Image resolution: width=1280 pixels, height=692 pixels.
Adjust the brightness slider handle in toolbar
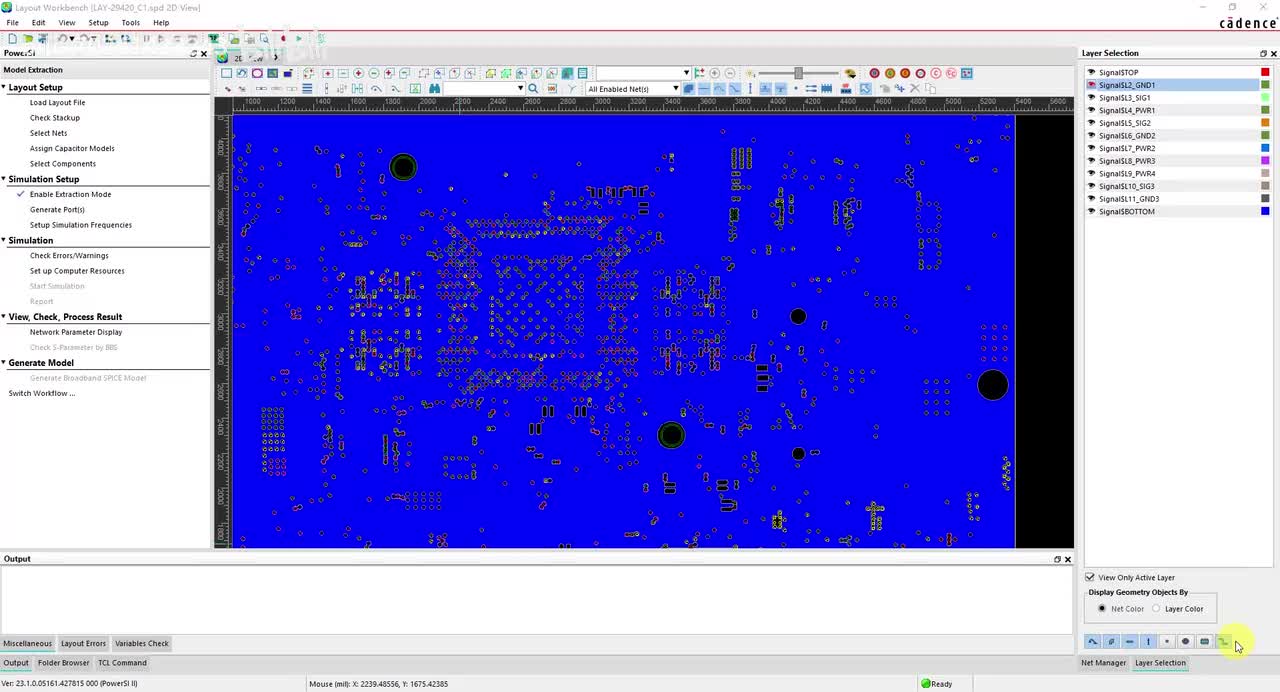pos(798,73)
